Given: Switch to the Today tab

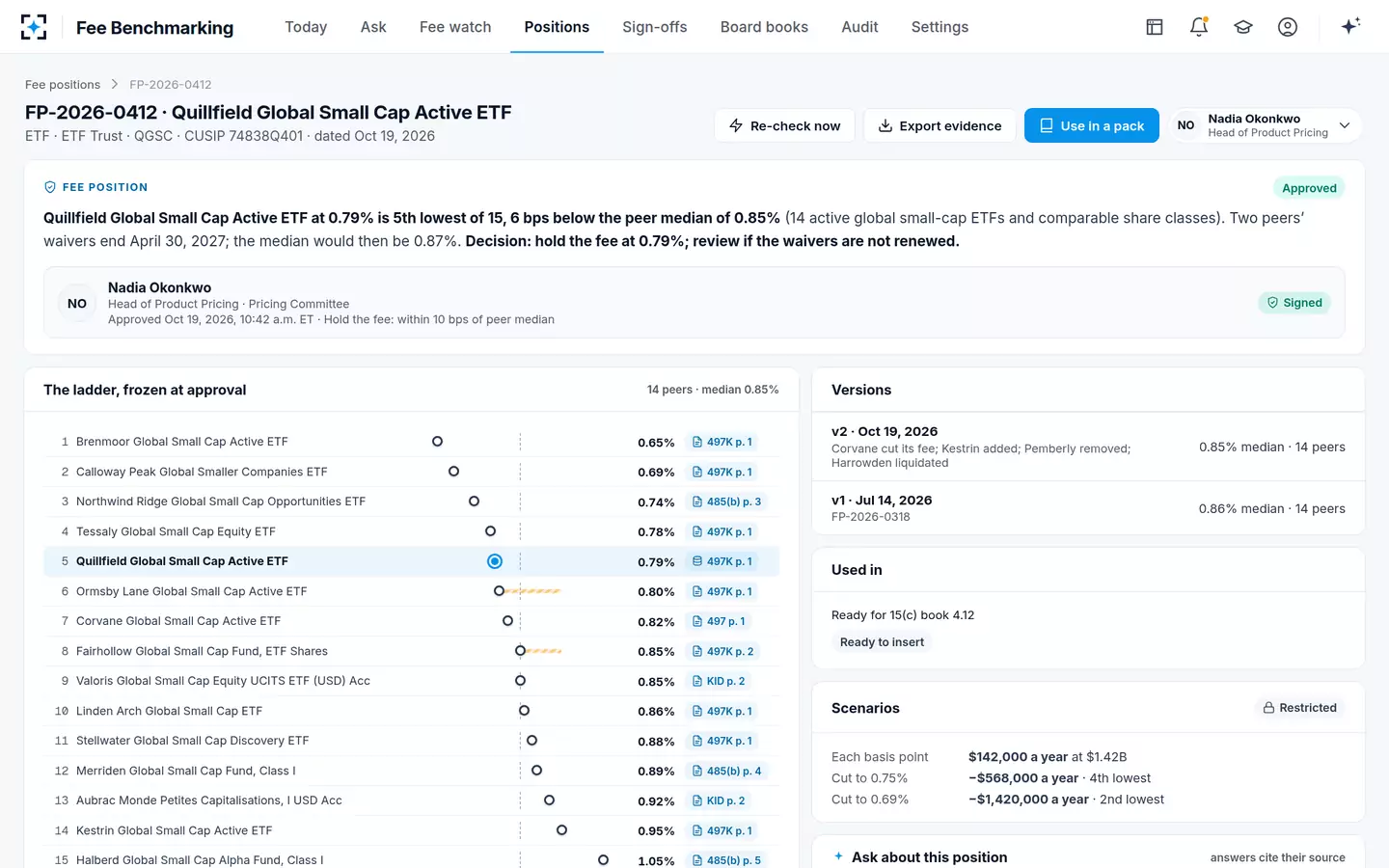Looking at the screenshot, I should 306,27.
